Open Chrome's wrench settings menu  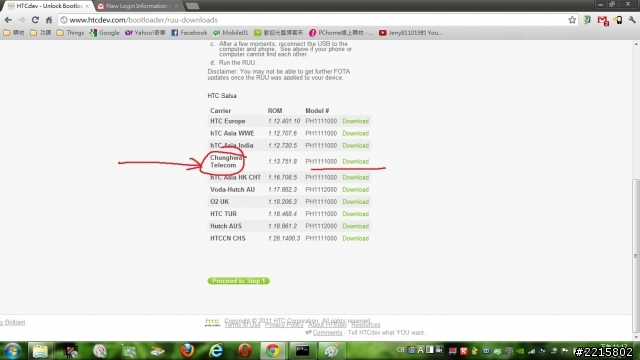tap(632, 20)
